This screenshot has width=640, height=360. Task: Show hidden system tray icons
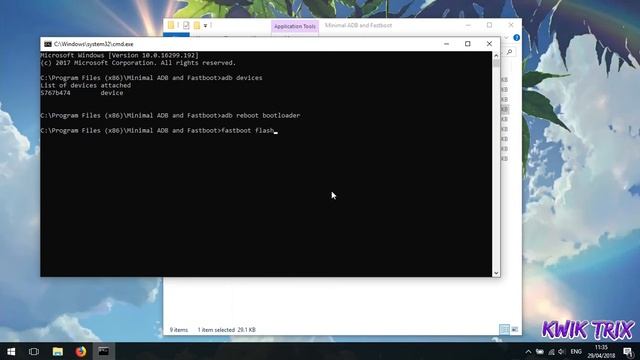[528, 351]
